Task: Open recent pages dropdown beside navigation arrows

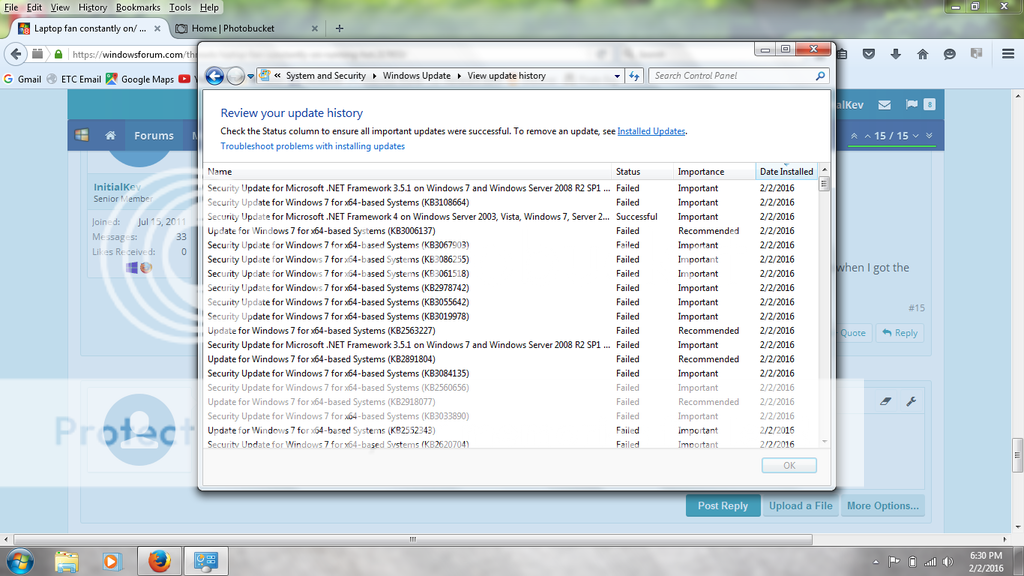Action: [251, 76]
